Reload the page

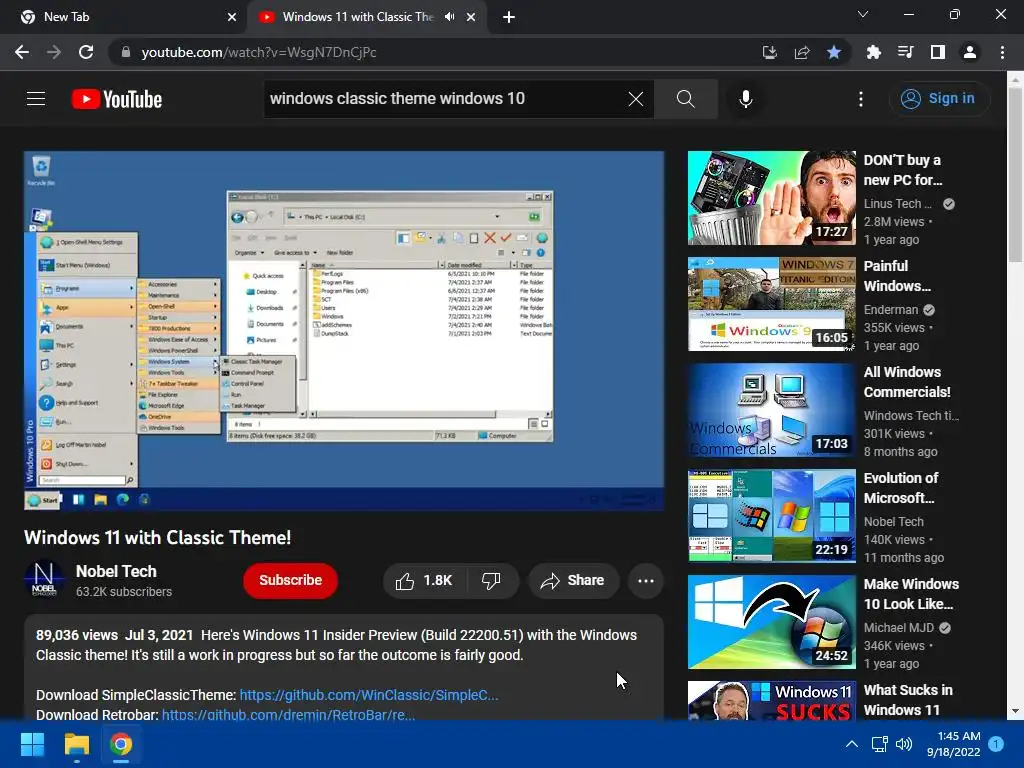tap(86, 52)
